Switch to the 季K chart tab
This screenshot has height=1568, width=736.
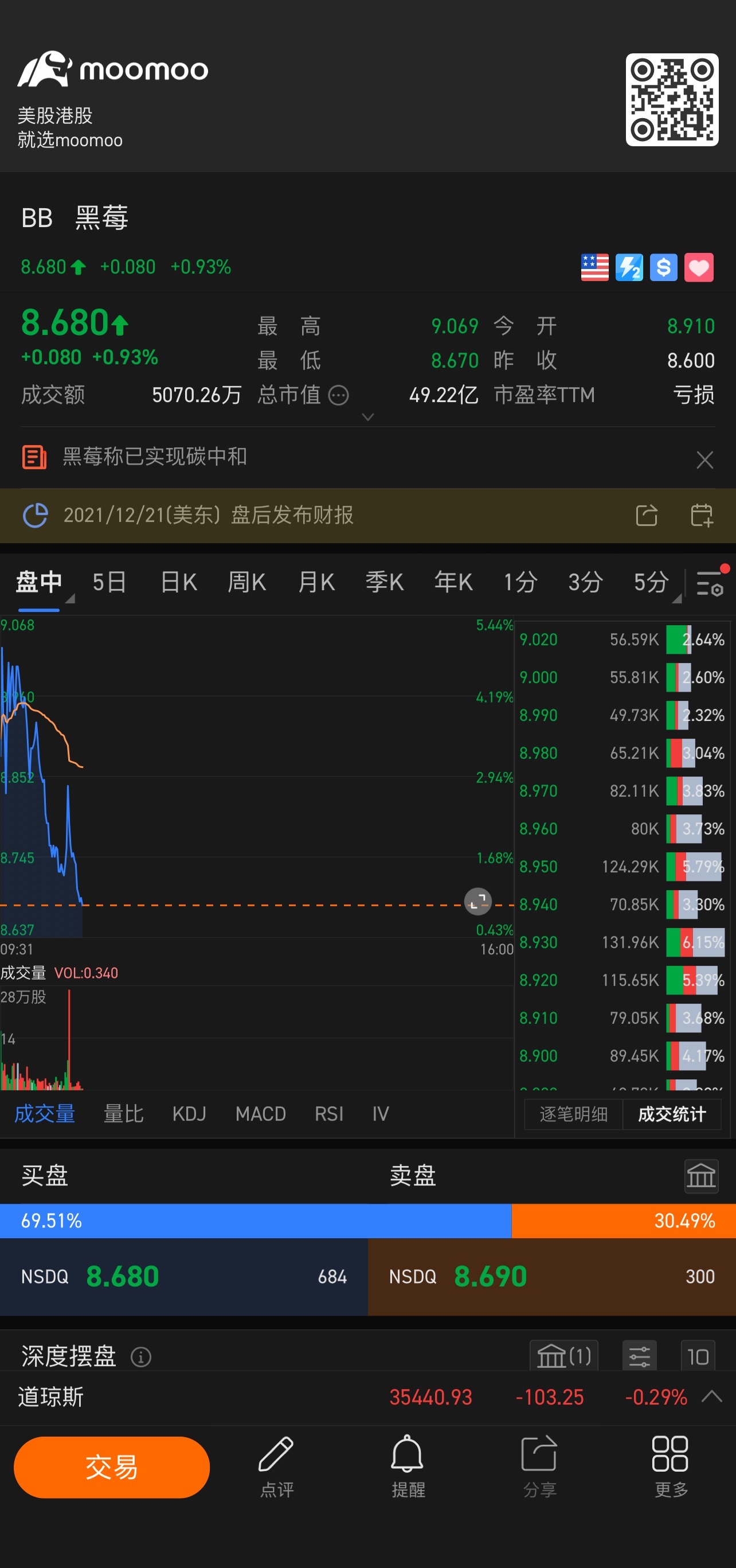(x=385, y=583)
